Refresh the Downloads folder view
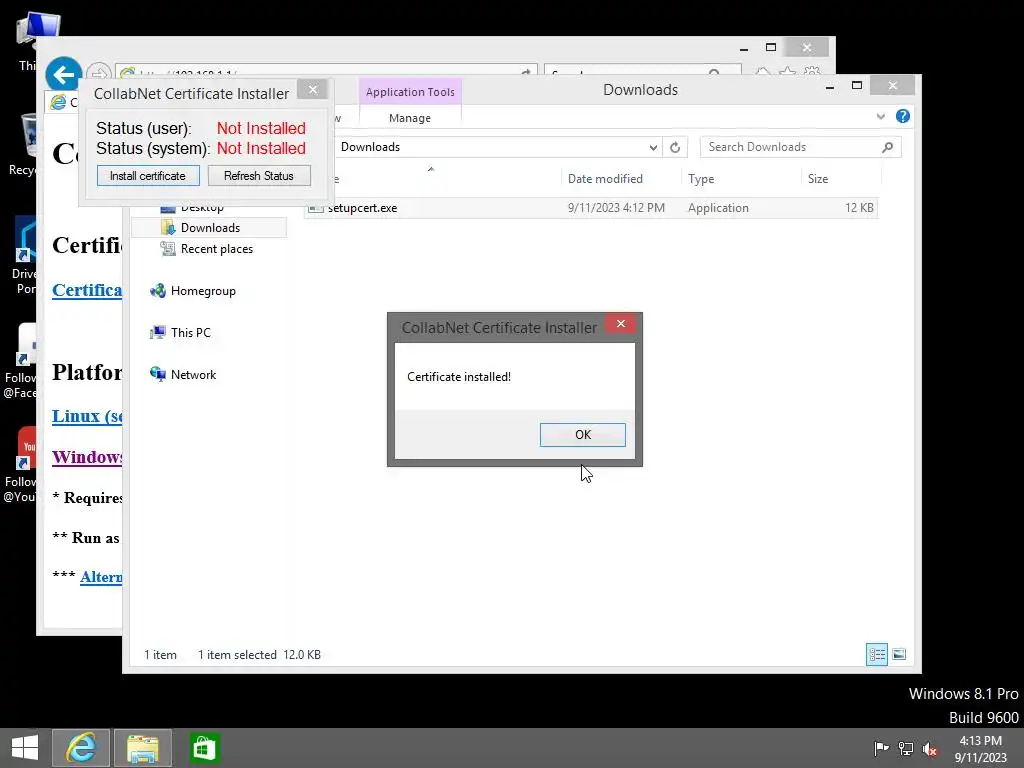 [x=675, y=148]
